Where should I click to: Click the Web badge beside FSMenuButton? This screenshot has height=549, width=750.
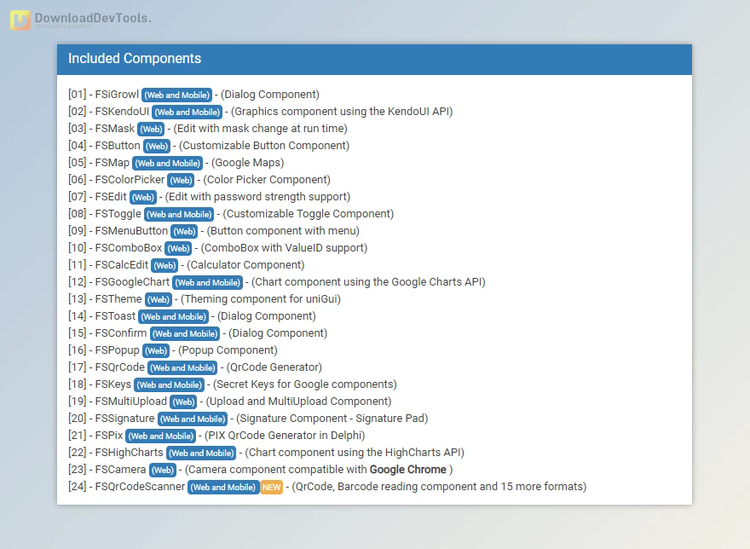tap(184, 231)
